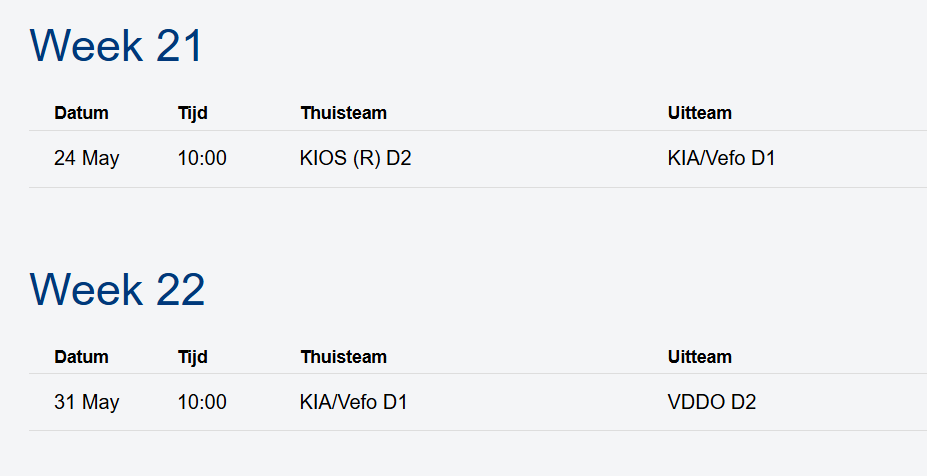The width and height of the screenshot is (927, 476).
Task: Click the Thuisteam header in Week 22
Action: [x=343, y=357]
